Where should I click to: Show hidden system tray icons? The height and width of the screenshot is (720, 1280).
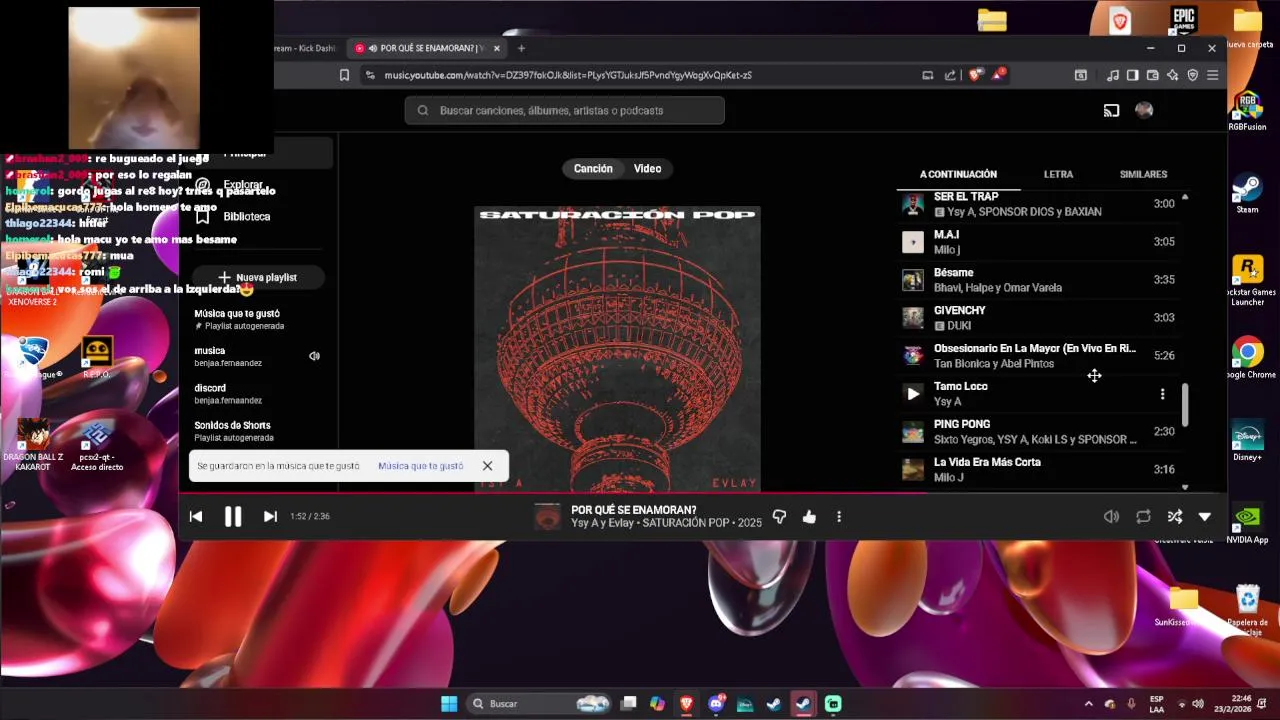coord(1089,704)
